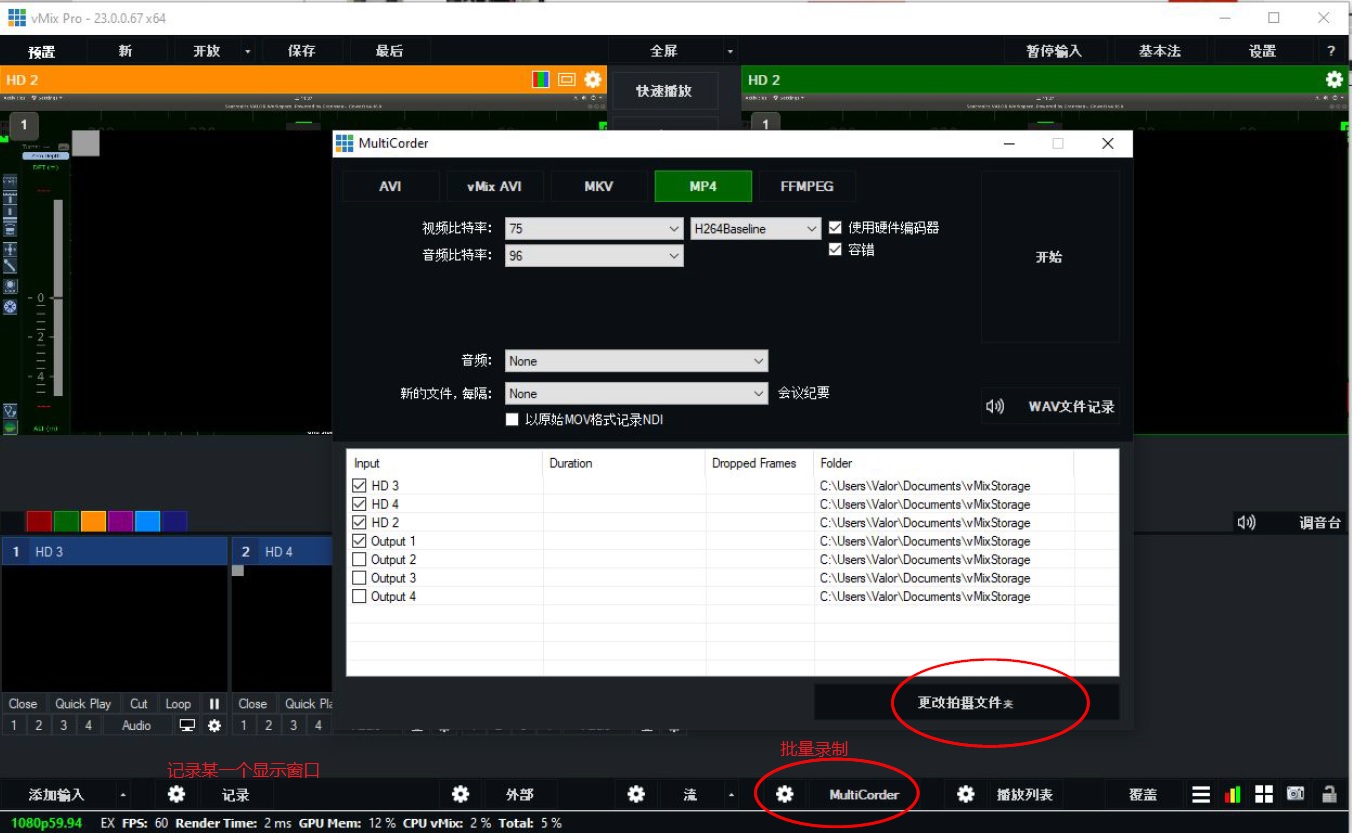Uncheck HD 2 in the input list
Image resolution: width=1352 pixels, height=833 pixels.
(x=360, y=522)
